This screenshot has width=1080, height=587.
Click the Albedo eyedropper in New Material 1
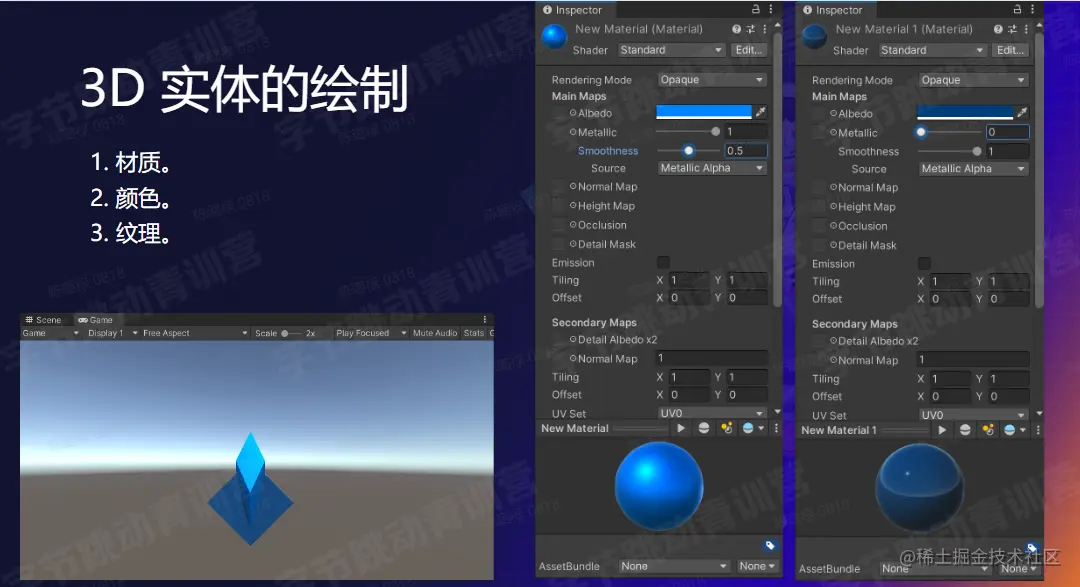[1022, 112]
